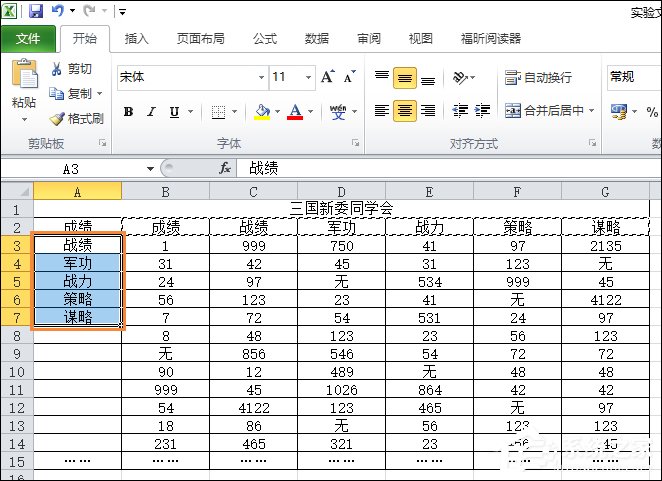This screenshot has width=662, height=481.
Task: Toggle Wrap Text (自动换行)
Action: click(x=539, y=77)
